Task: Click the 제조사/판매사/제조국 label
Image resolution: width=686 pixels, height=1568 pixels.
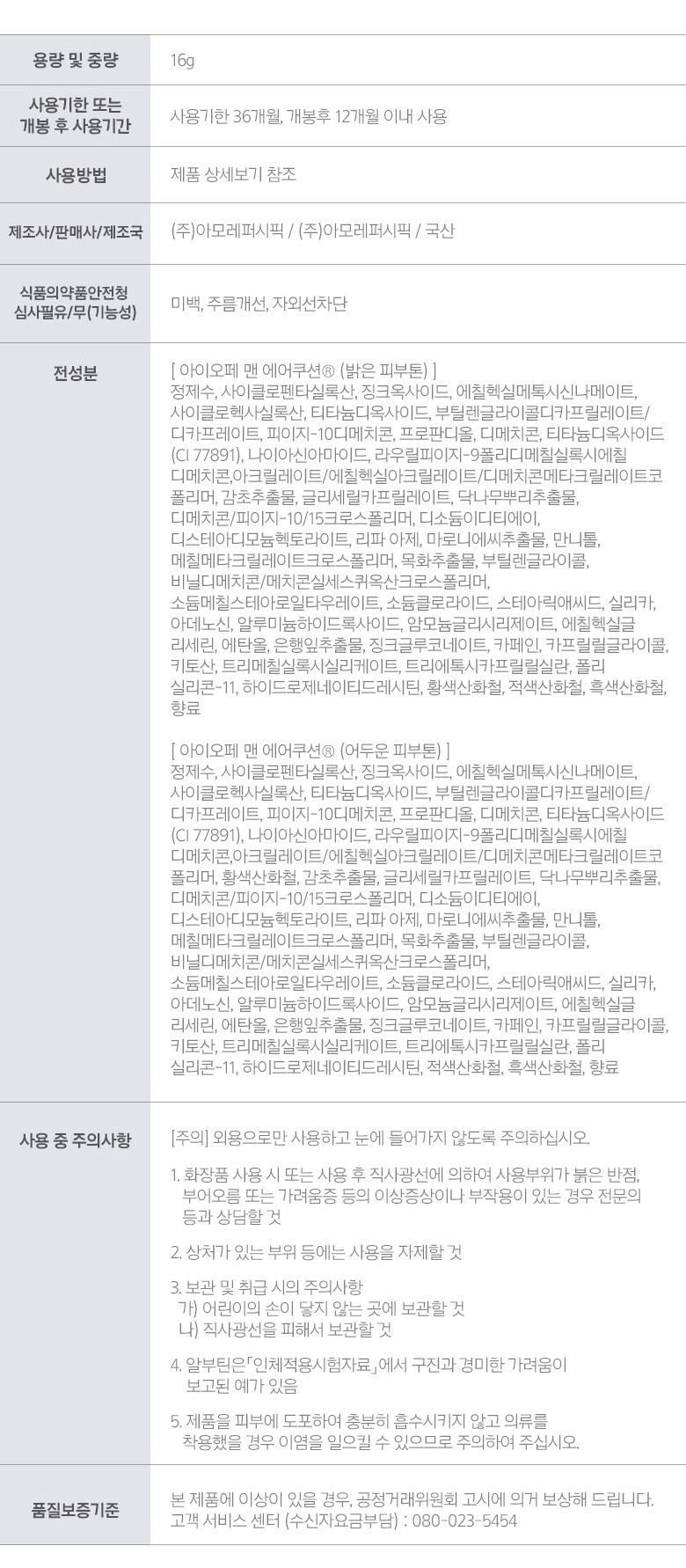Action: coord(75,233)
